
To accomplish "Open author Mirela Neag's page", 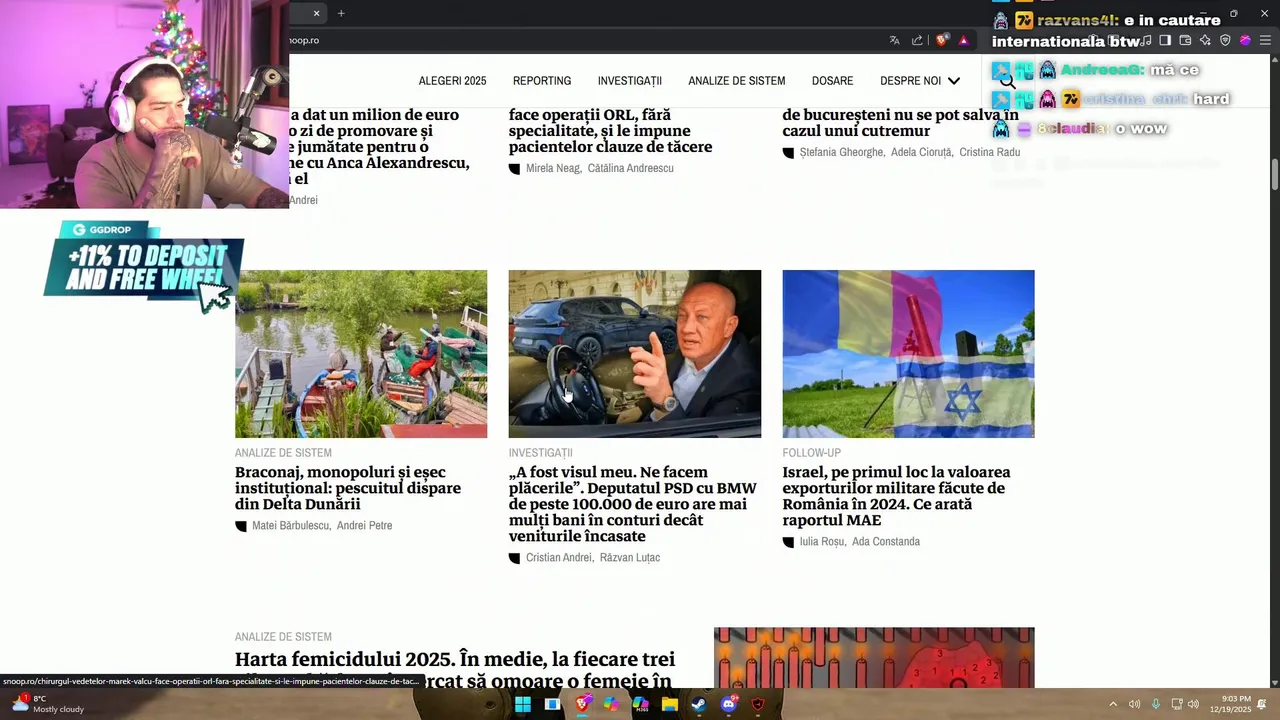I will tap(553, 168).
